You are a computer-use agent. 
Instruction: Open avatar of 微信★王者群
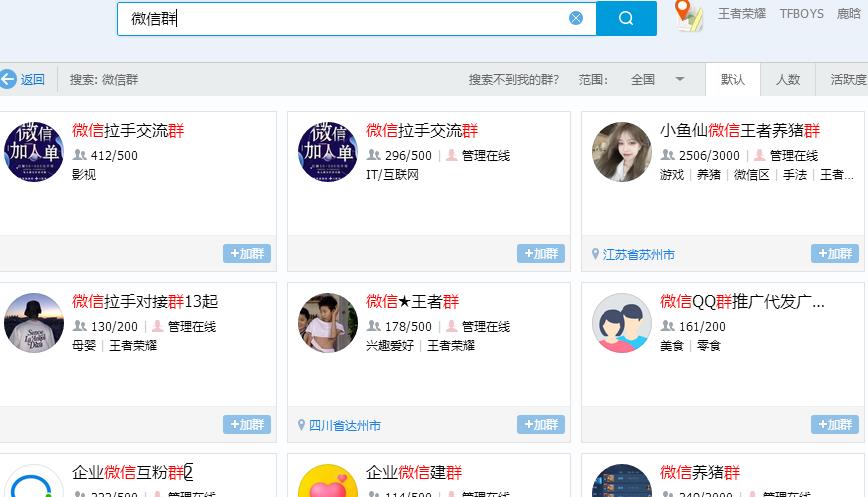click(x=328, y=323)
